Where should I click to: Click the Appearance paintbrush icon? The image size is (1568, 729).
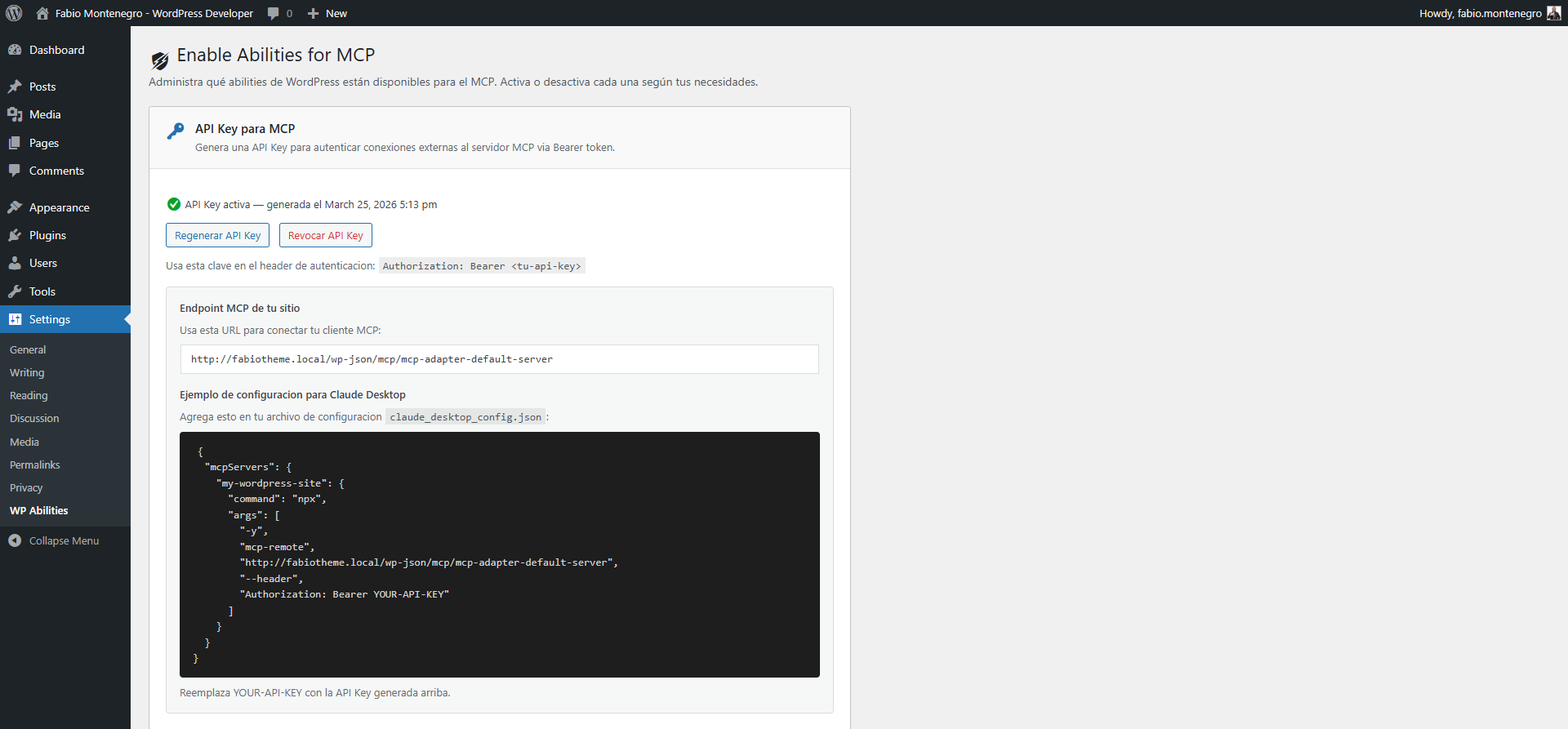[x=15, y=207]
